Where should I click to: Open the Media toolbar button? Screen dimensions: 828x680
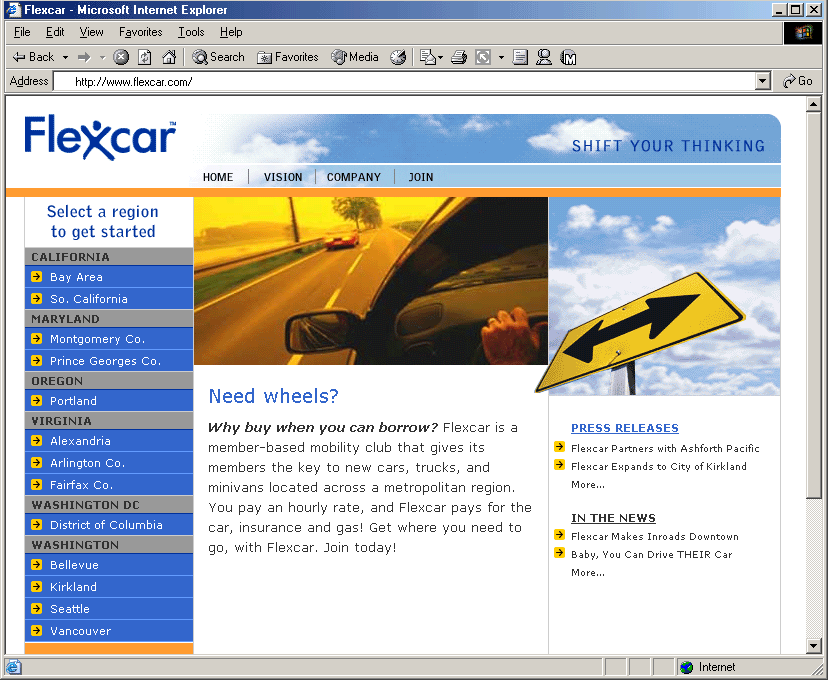click(355, 57)
